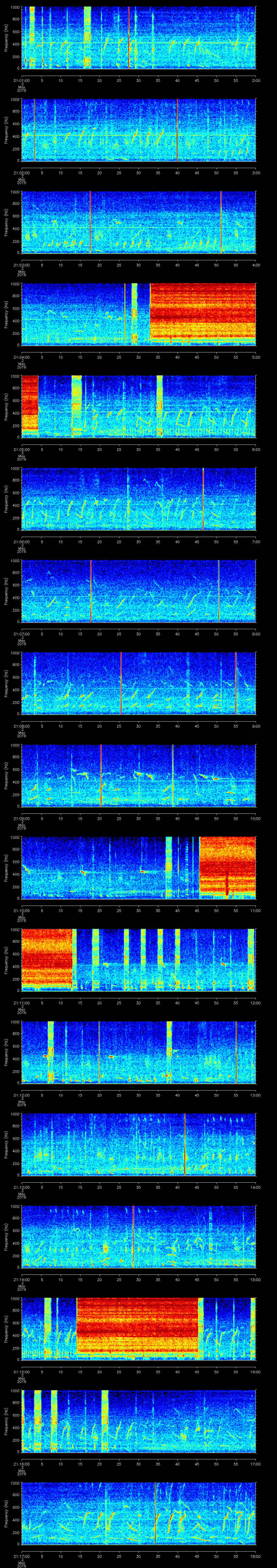This screenshot has width=277, height=1568.
Task: Click the 21:01:00 start time label
Action: click(x=21, y=80)
